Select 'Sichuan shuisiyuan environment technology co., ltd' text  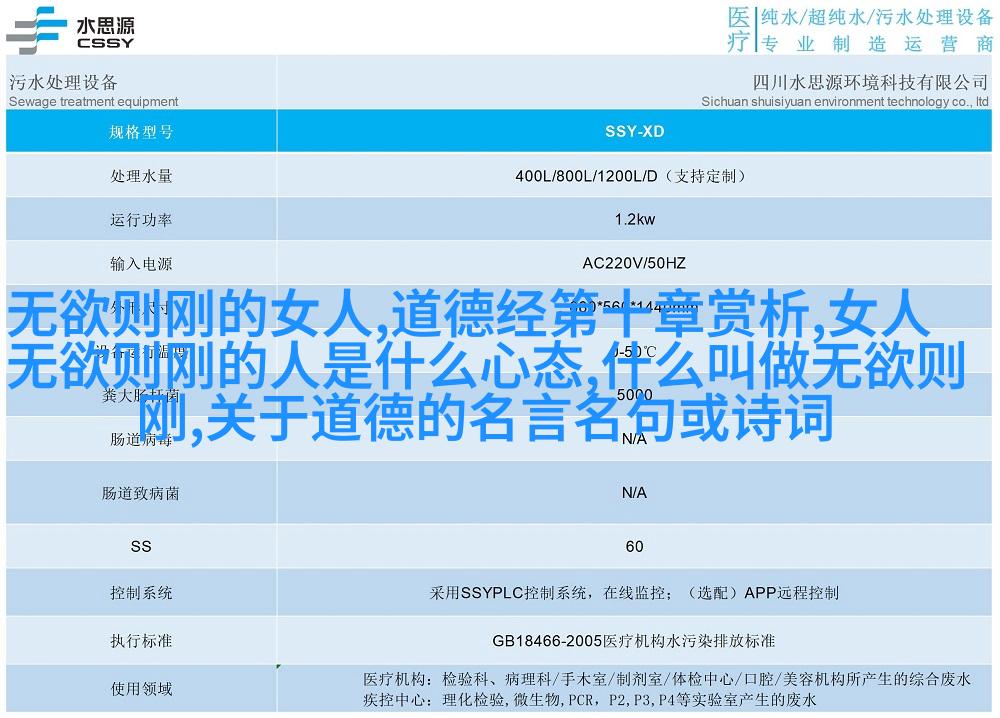click(845, 101)
